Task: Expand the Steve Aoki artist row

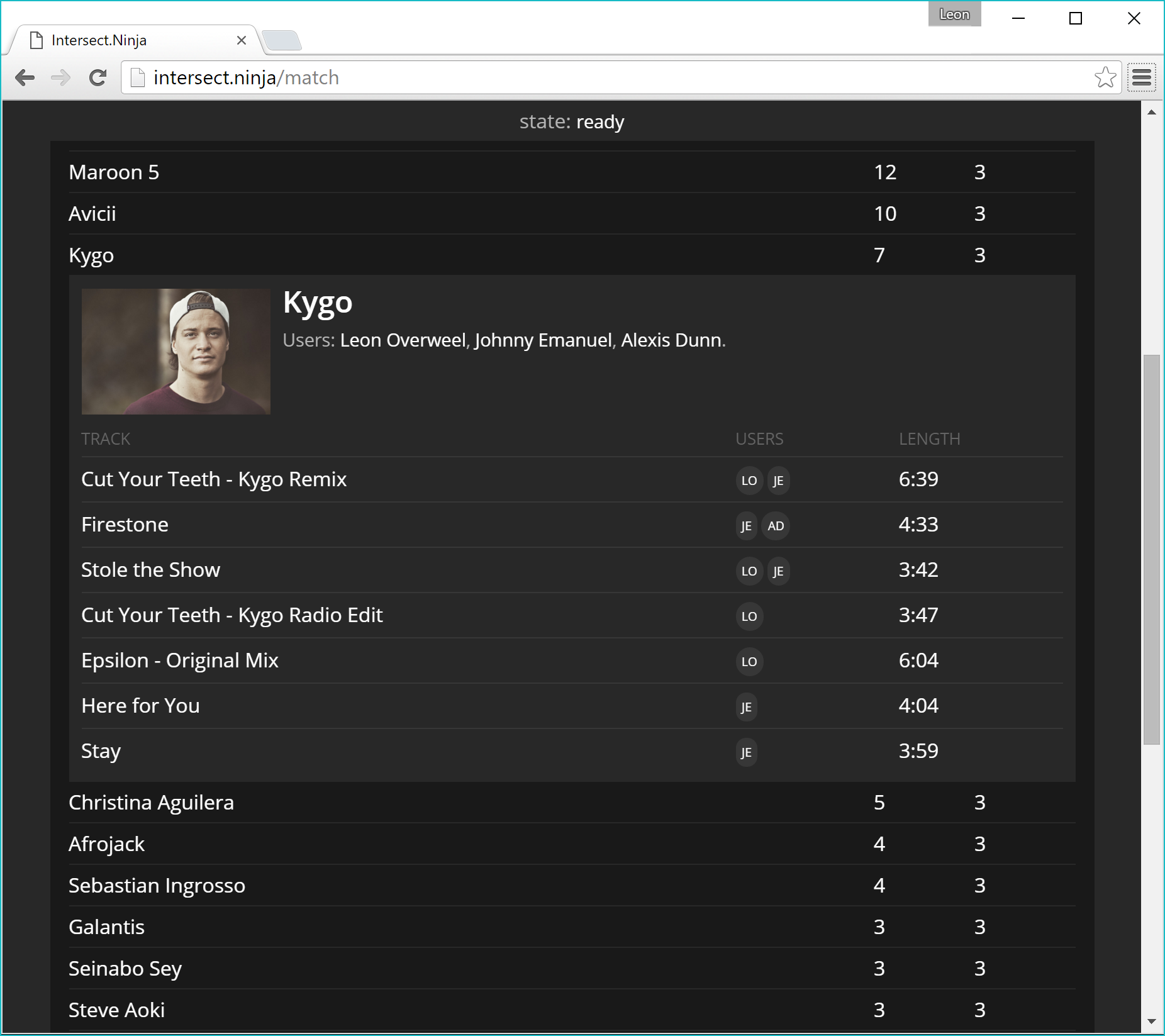Action: click(572, 1010)
